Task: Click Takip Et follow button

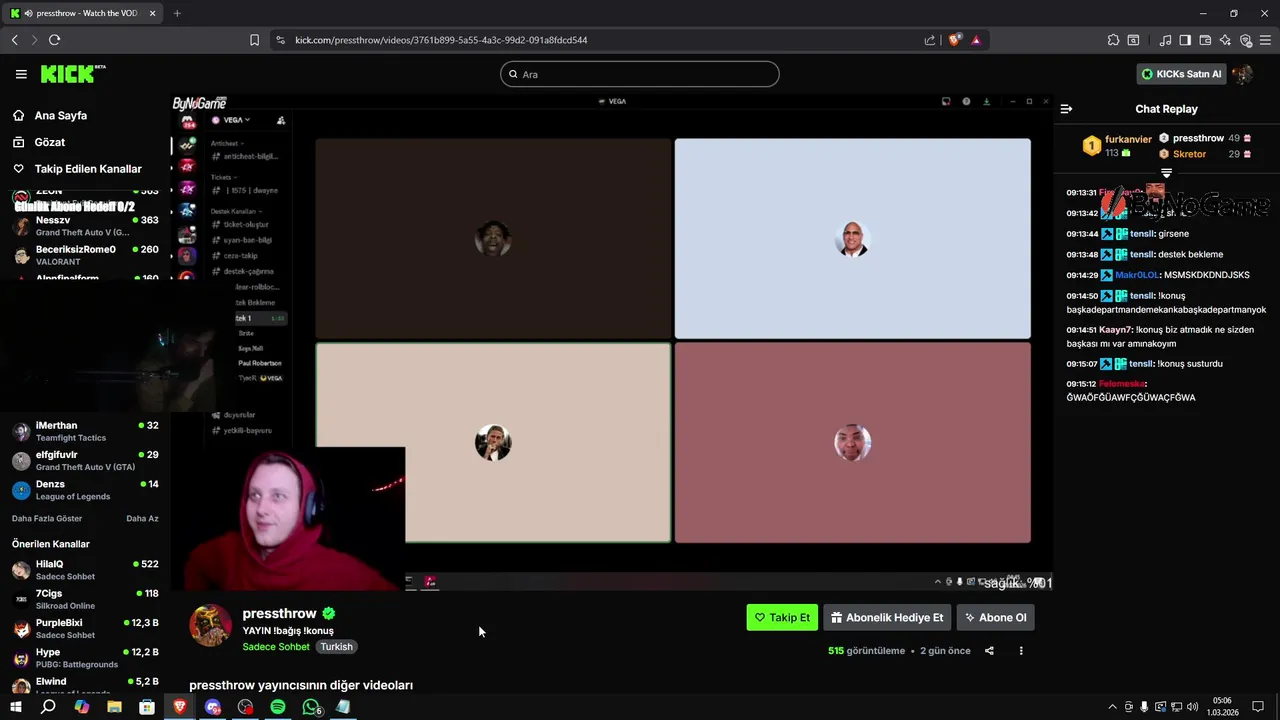Action: point(782,618)
